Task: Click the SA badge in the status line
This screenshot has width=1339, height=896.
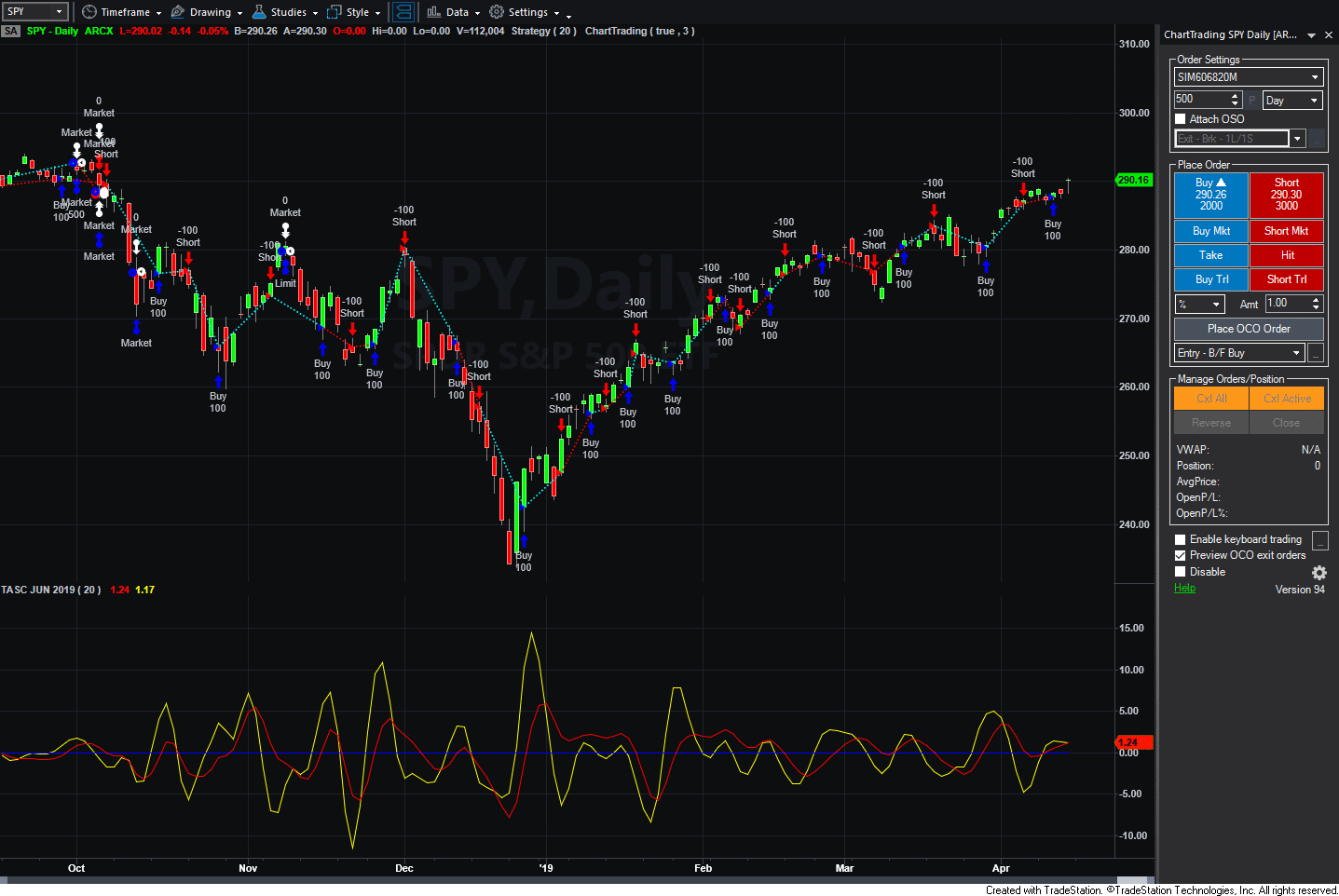Action: [10, 31]
